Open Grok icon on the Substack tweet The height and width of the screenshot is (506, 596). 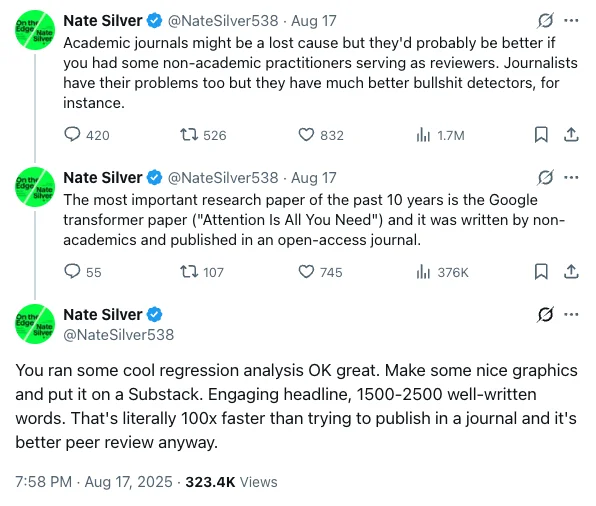(x=545, y=314)
